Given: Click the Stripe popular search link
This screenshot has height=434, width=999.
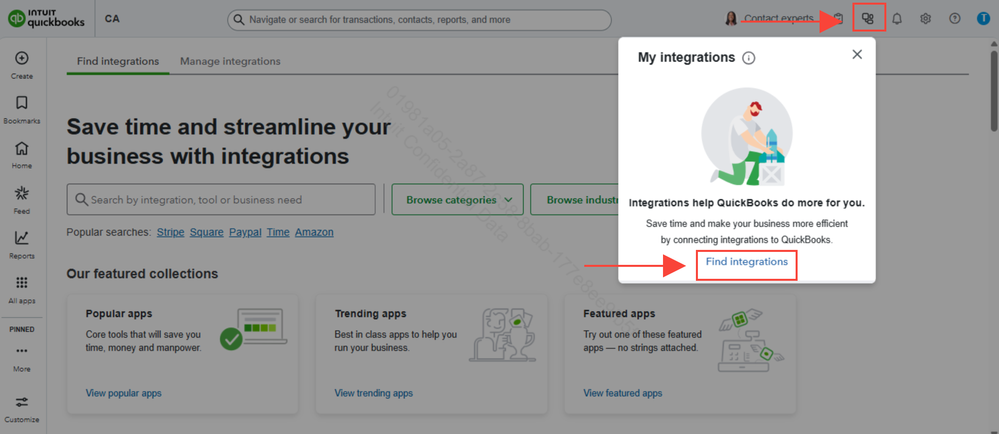Looking at the screenshot, I should [170, 232].
